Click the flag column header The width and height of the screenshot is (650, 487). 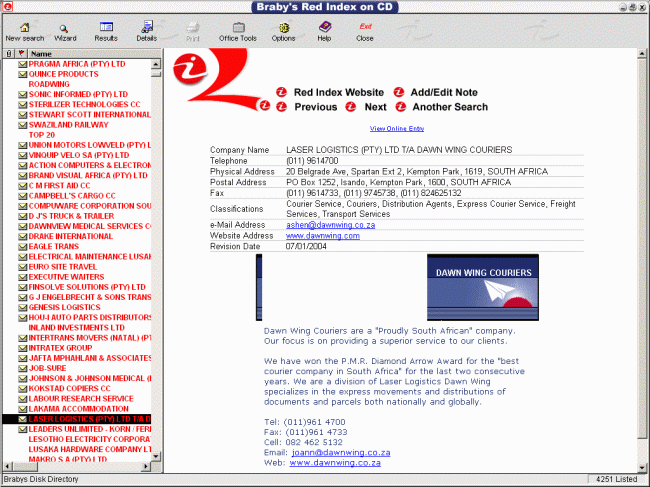pos(21,54)
